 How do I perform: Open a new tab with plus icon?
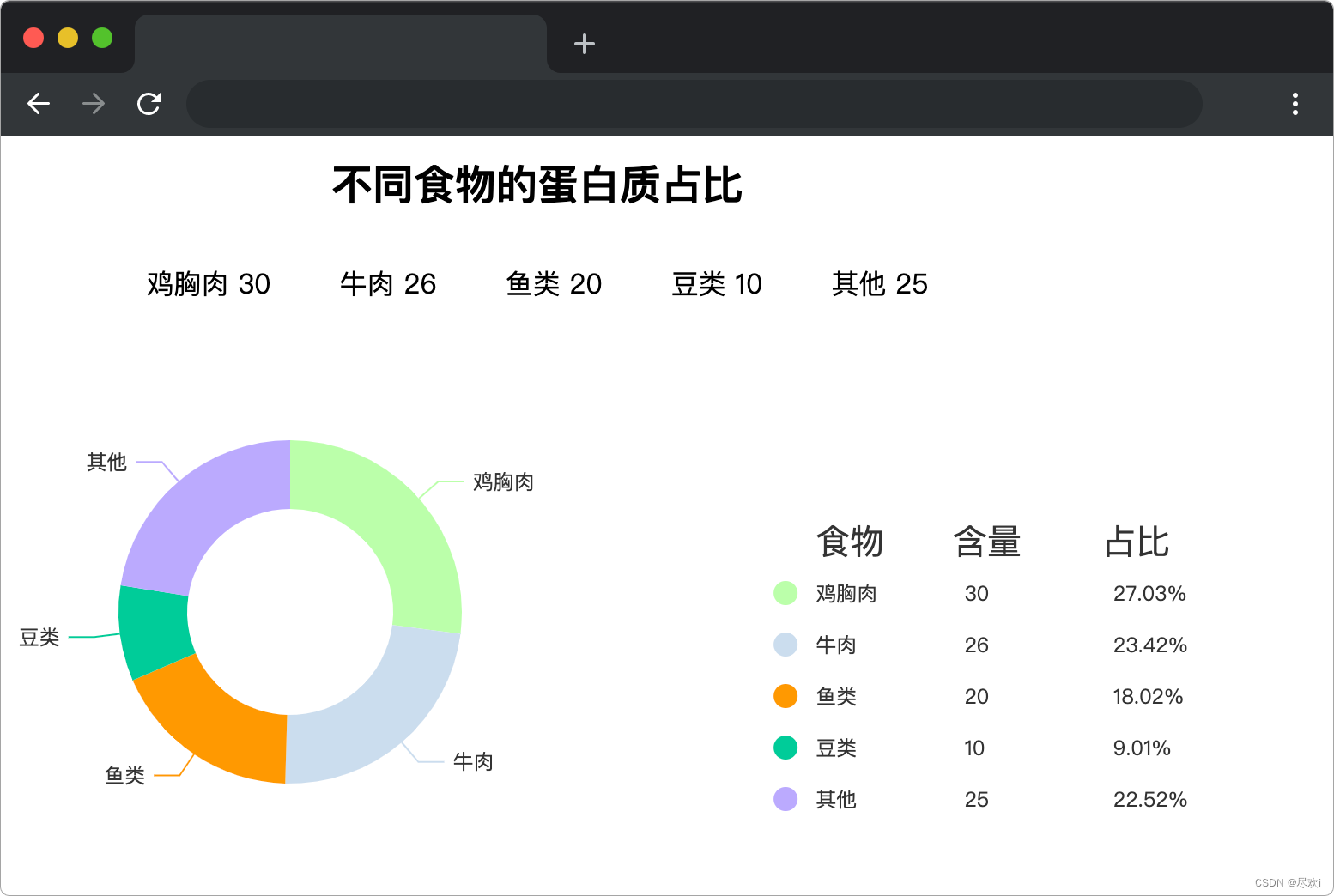585,44
